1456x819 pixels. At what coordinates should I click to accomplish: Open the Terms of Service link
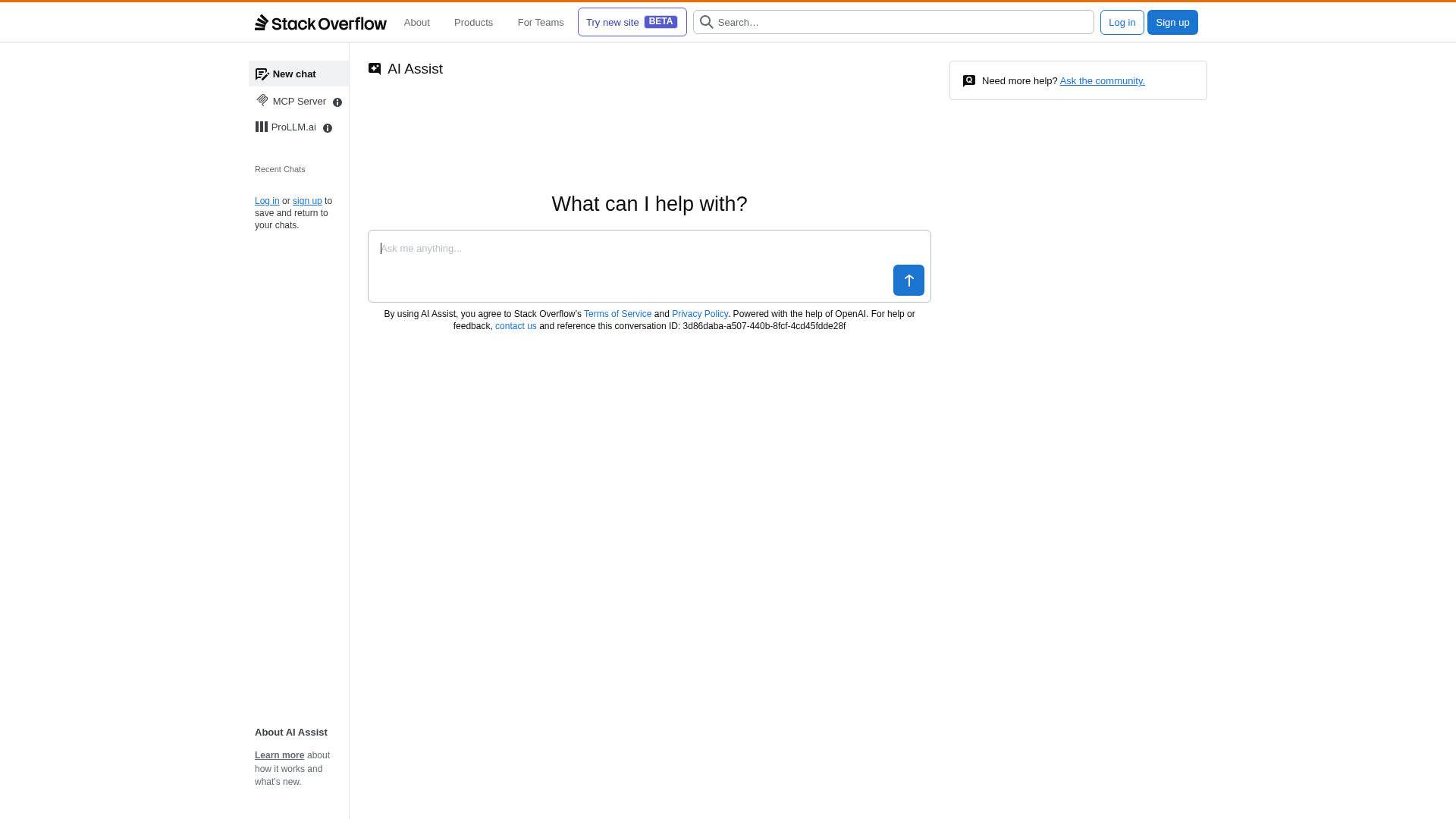coord(617,314)
